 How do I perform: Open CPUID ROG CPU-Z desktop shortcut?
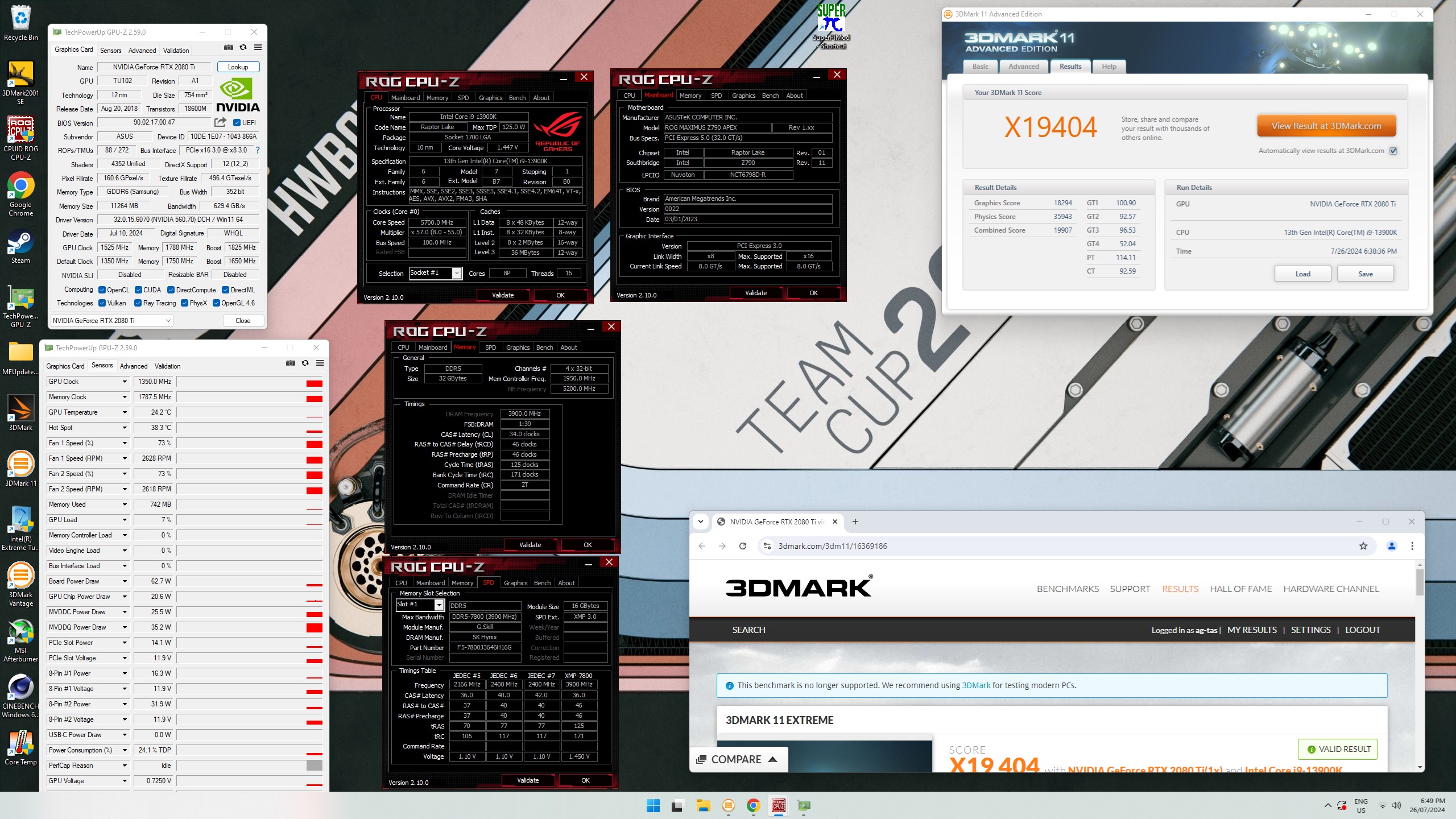point(20,138)
